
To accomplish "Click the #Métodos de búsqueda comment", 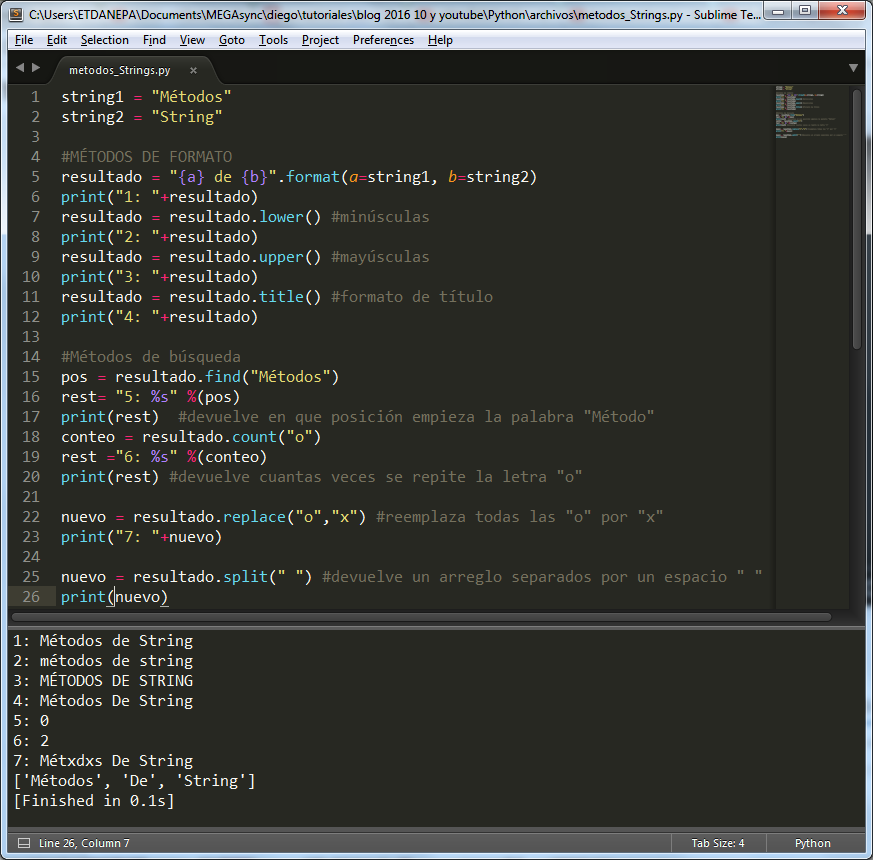I will 151,357.
